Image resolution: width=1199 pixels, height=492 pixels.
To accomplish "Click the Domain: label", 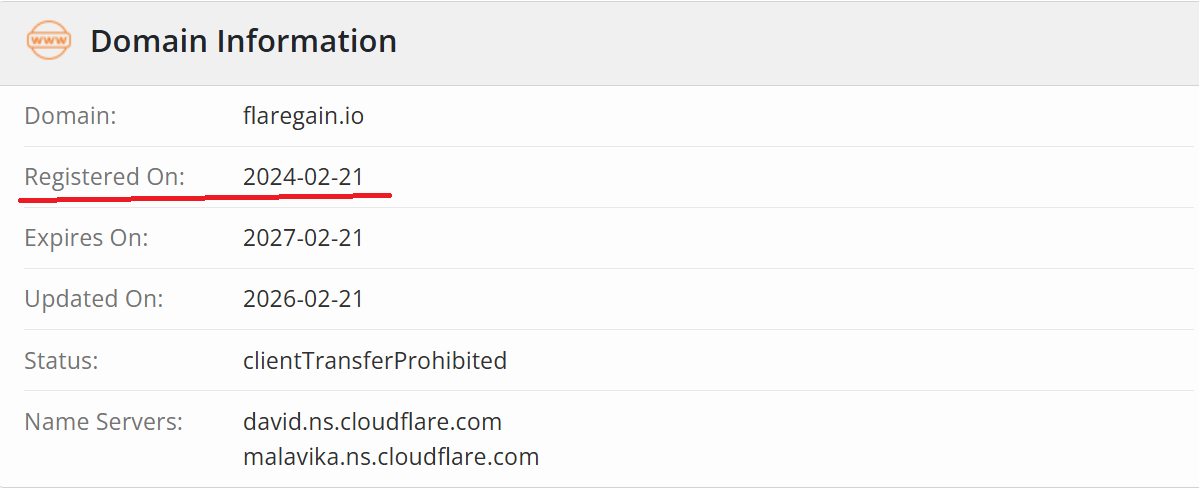I will coord(70,116).
